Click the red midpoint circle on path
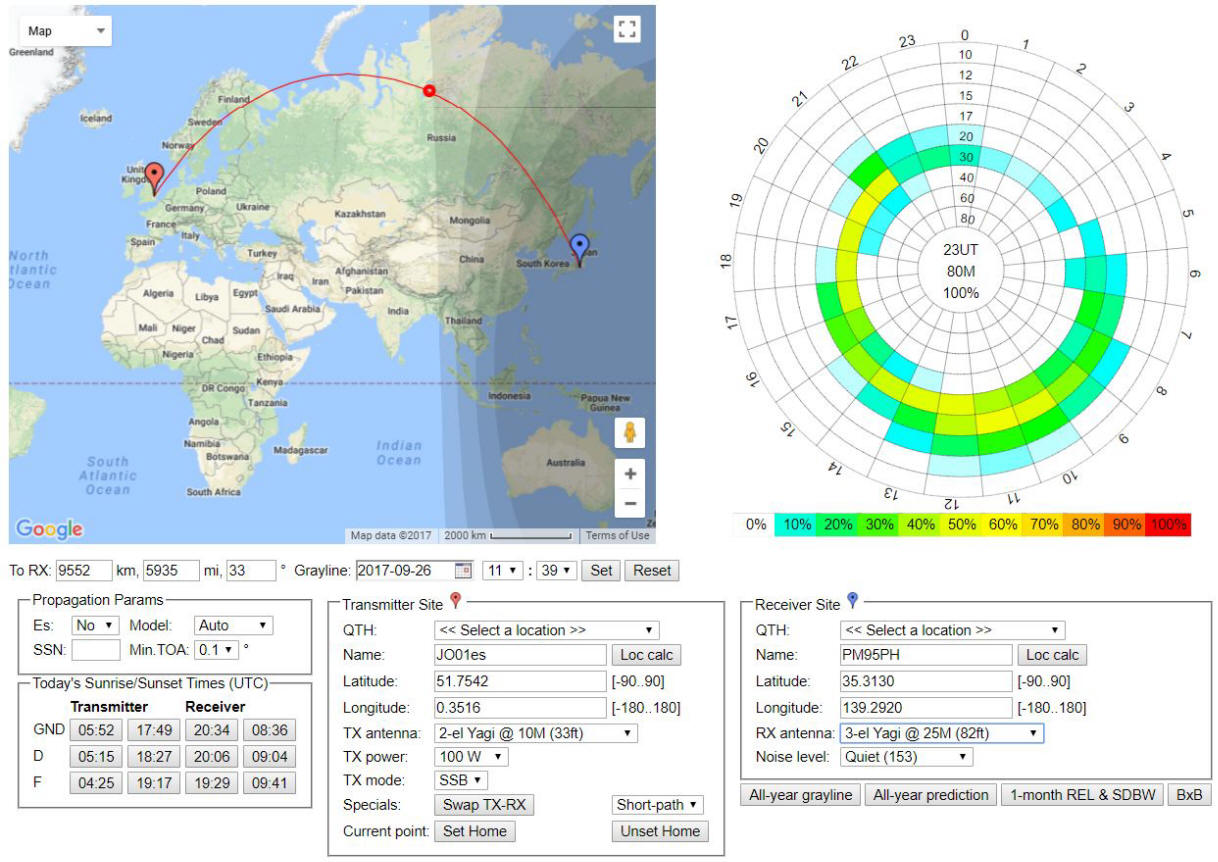 [429, 91]
